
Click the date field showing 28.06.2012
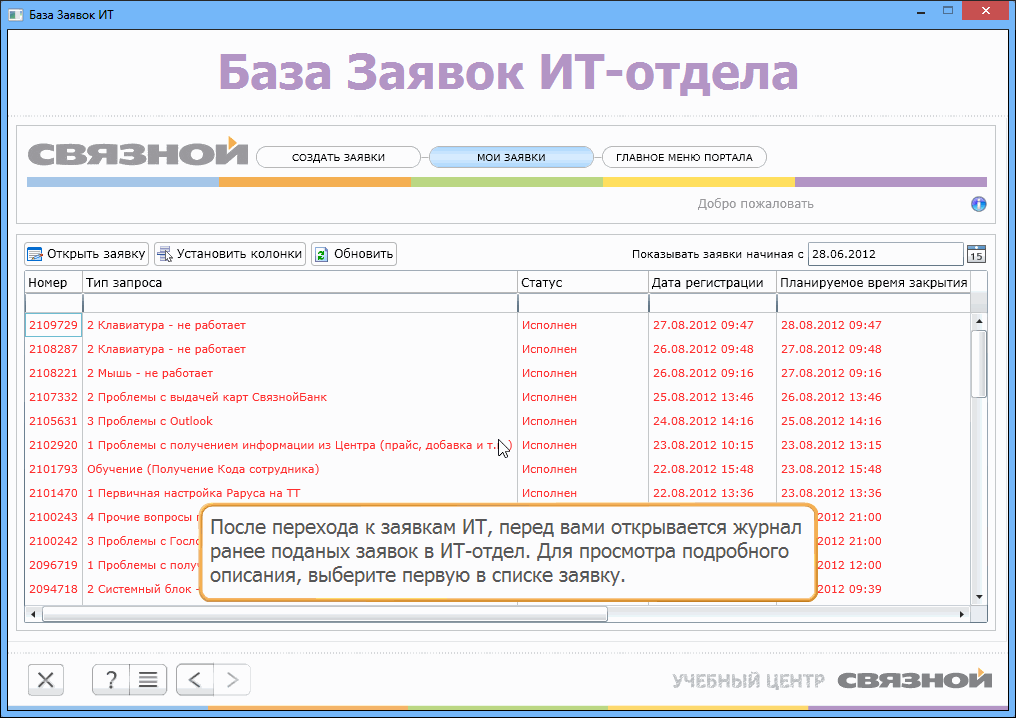click(x=886, y=254)
